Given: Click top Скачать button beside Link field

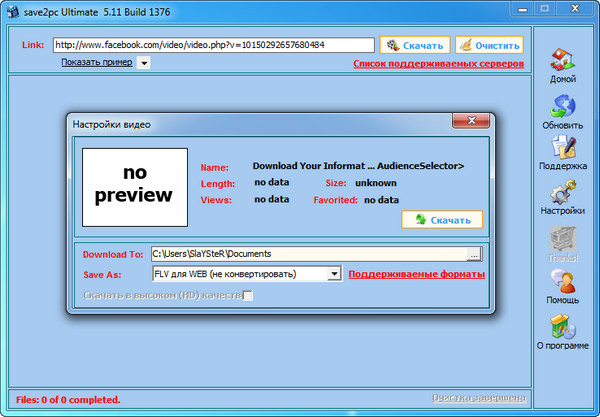Looking at the screenshot, I should coord(415,46).
